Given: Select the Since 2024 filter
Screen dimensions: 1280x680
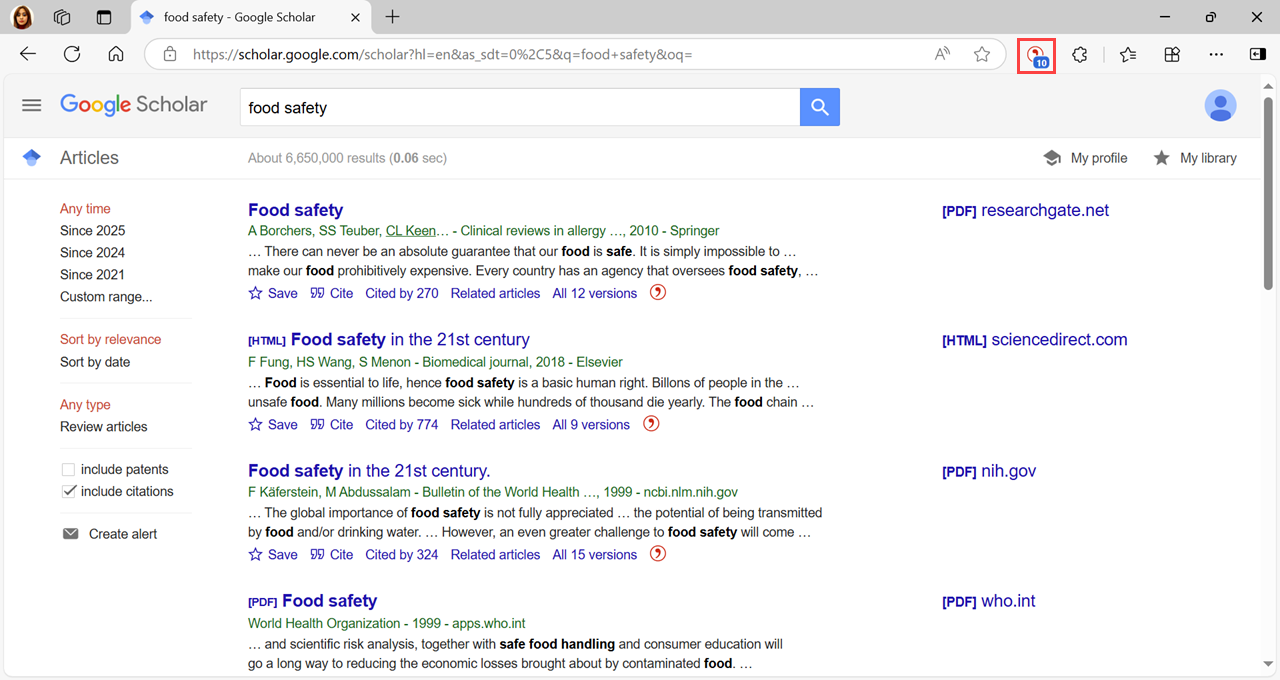Looking at the screenshot, I should (x=92, y=253).
